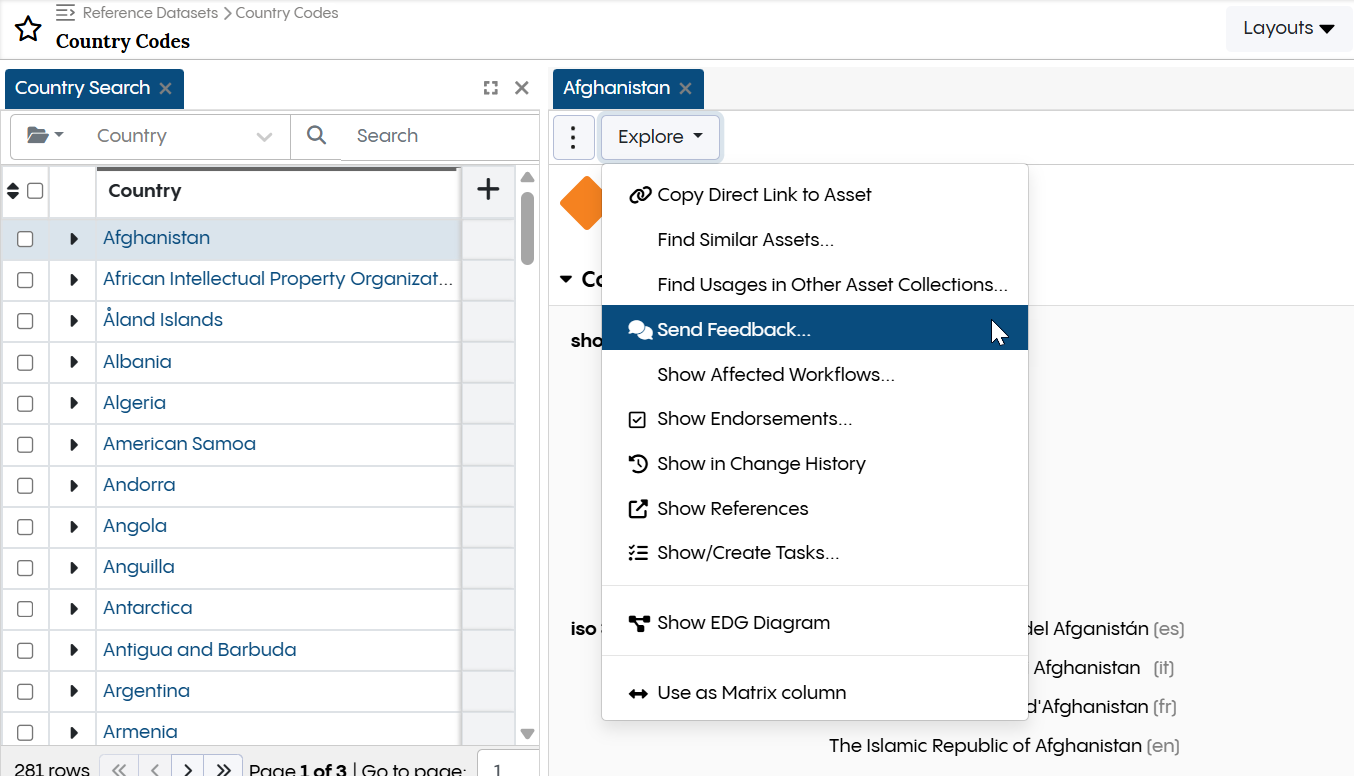Screen dimensions: 1354x776
Task: Open the three-dot kebab menu beside Explore
Action: coord(573,137)
